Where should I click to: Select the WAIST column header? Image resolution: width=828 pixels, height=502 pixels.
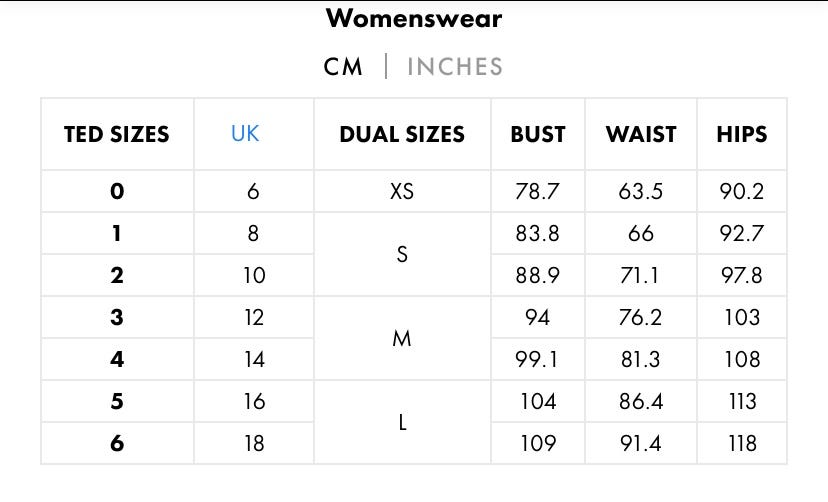[641, 134]
